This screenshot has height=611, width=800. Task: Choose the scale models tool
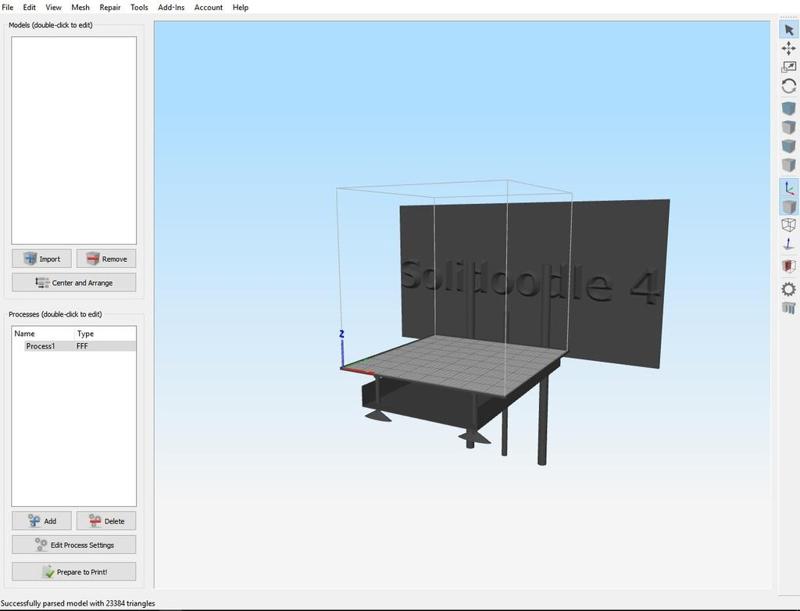click(789, 67)
